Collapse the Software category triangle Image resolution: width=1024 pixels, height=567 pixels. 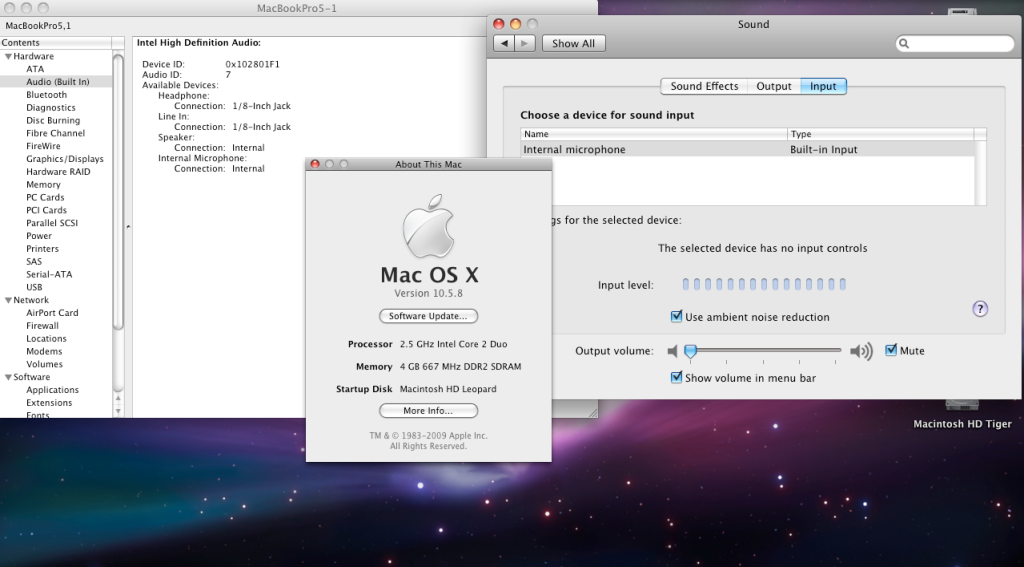7,377
